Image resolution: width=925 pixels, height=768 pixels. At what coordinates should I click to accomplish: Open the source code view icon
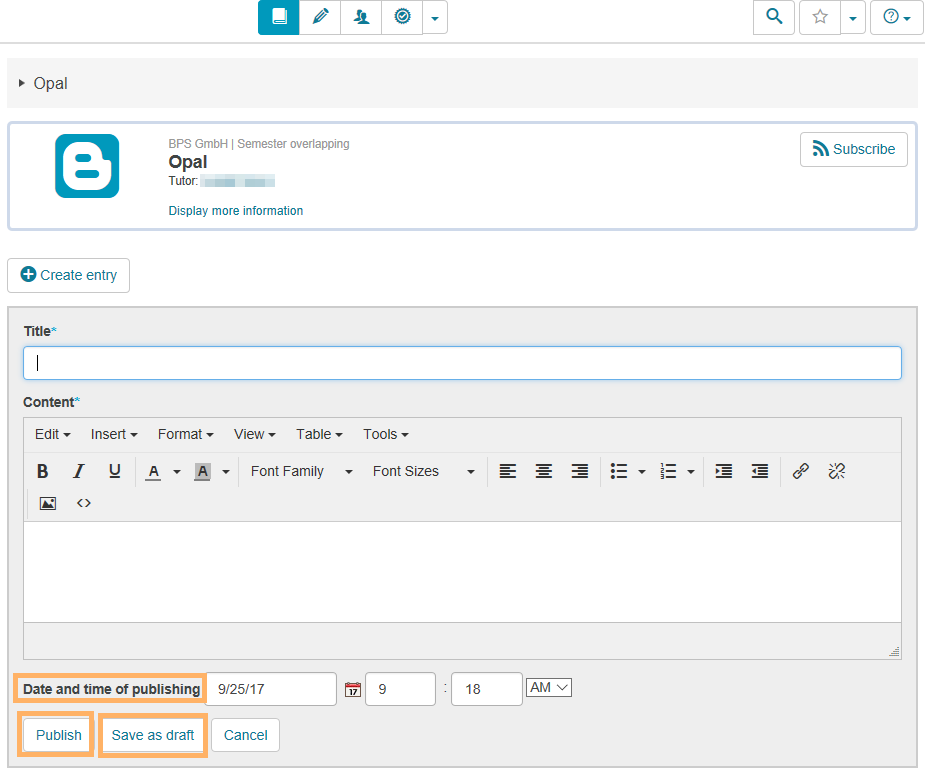tap(84, 503)
